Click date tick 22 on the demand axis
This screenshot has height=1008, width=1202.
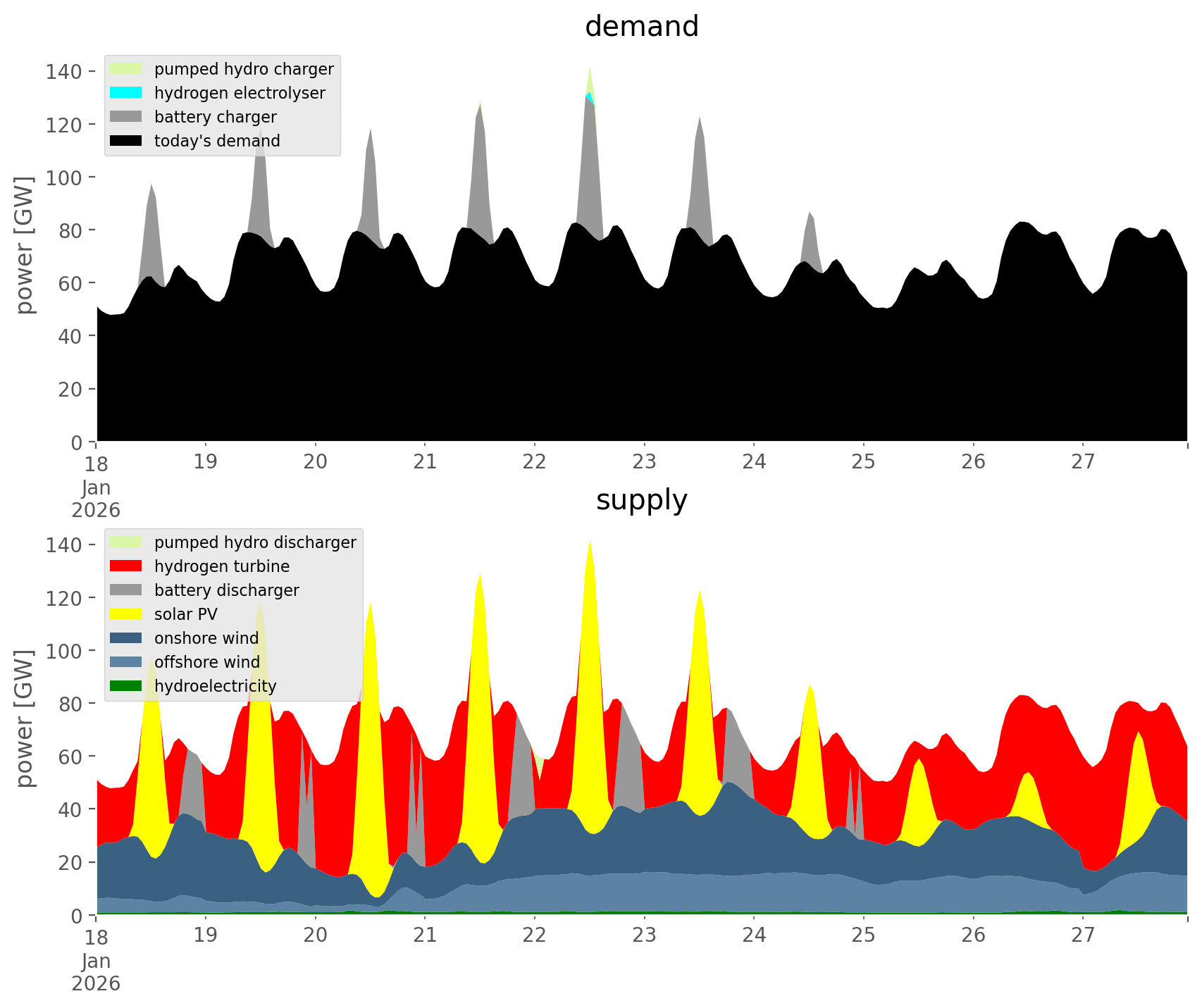click(x=535, y=462)
